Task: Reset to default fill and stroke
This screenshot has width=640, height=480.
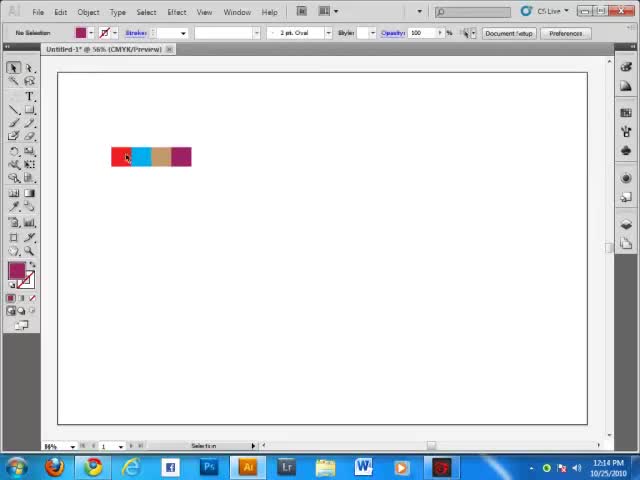Action: (x=11, y=285)
